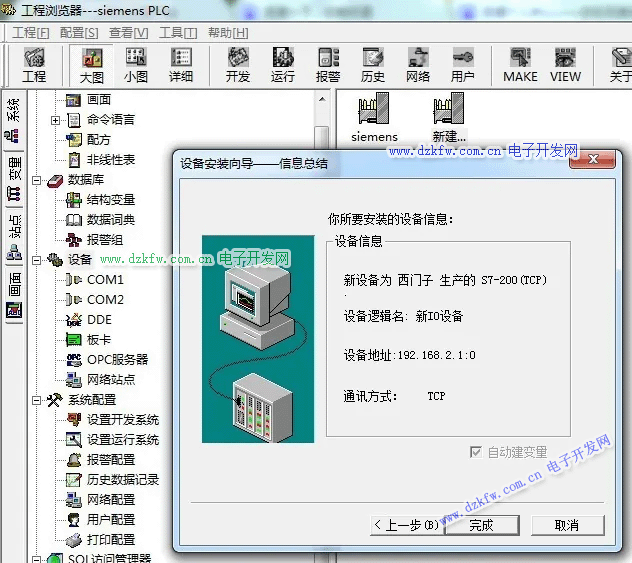Screen dimensions: 632x563
Task: Click the 开发 (Develop) toolbar icon
Action: 238,64
